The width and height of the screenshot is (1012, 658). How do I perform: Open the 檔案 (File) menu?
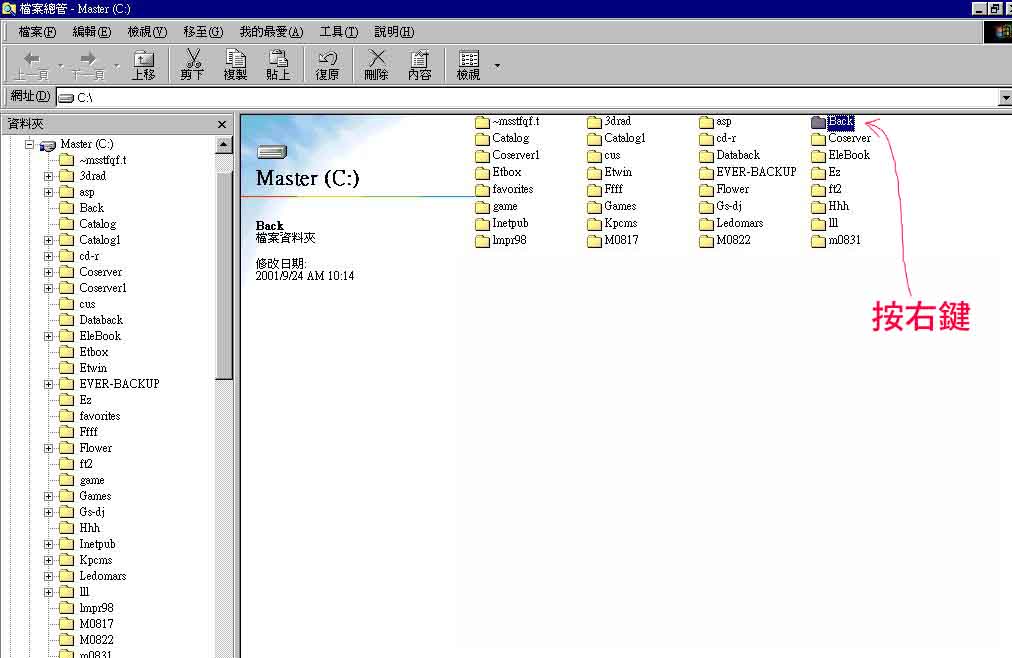[x=37, y=32]
